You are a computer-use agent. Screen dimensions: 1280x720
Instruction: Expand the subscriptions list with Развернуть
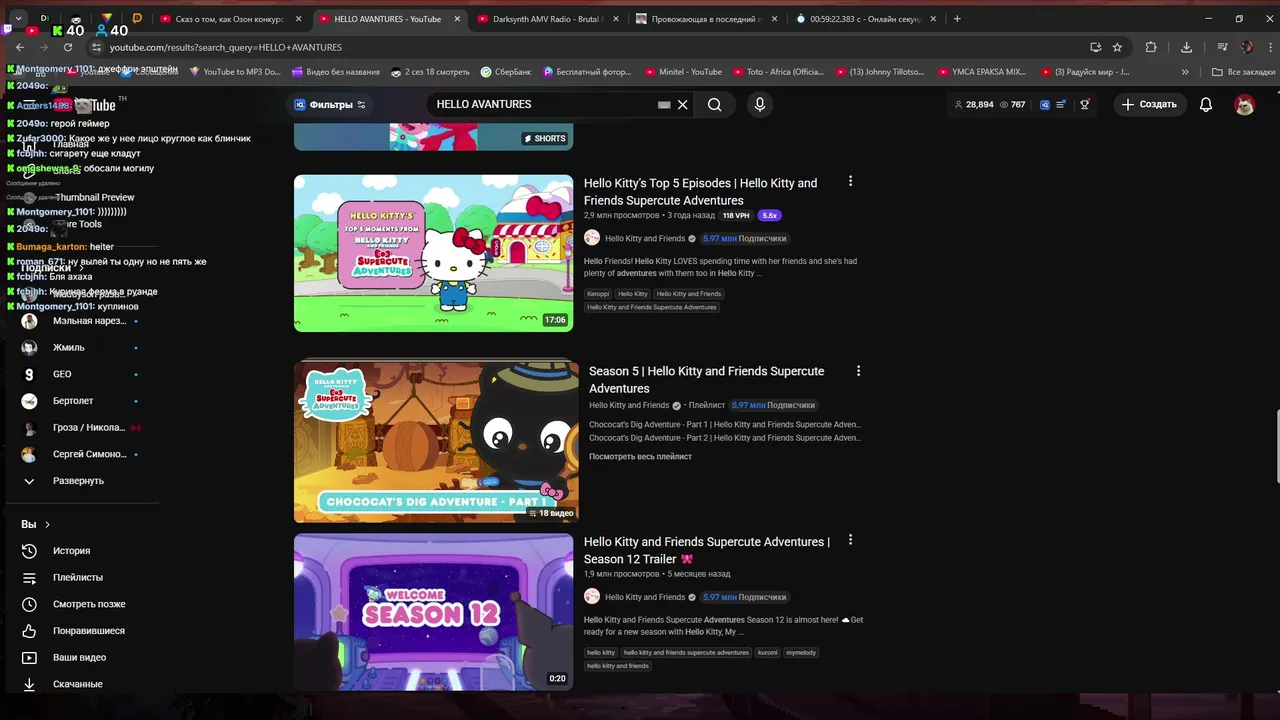tap(78, 481)
